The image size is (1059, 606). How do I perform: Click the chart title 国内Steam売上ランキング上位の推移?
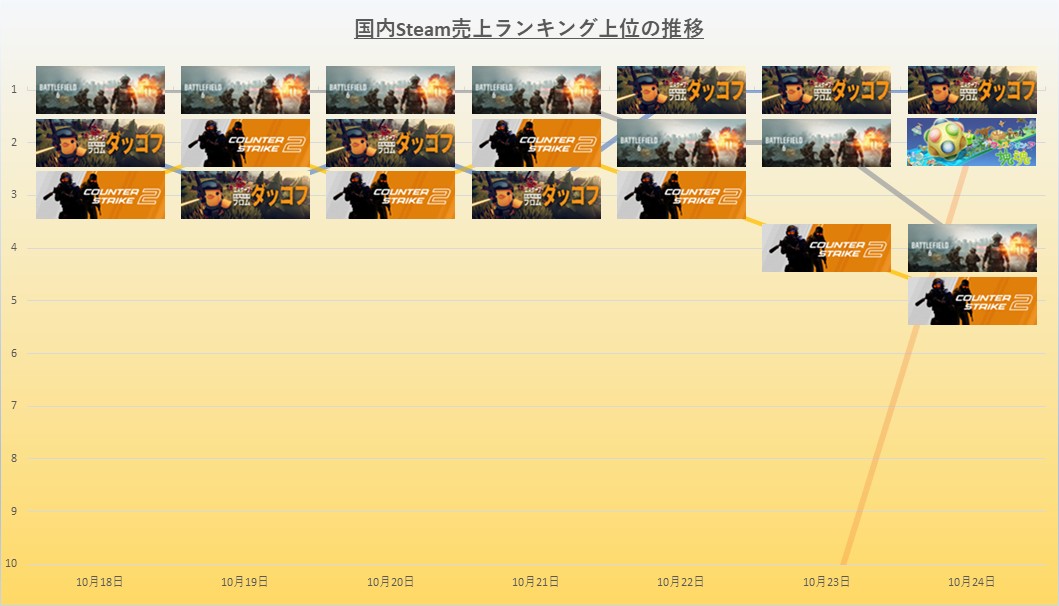tap(529, 28)
